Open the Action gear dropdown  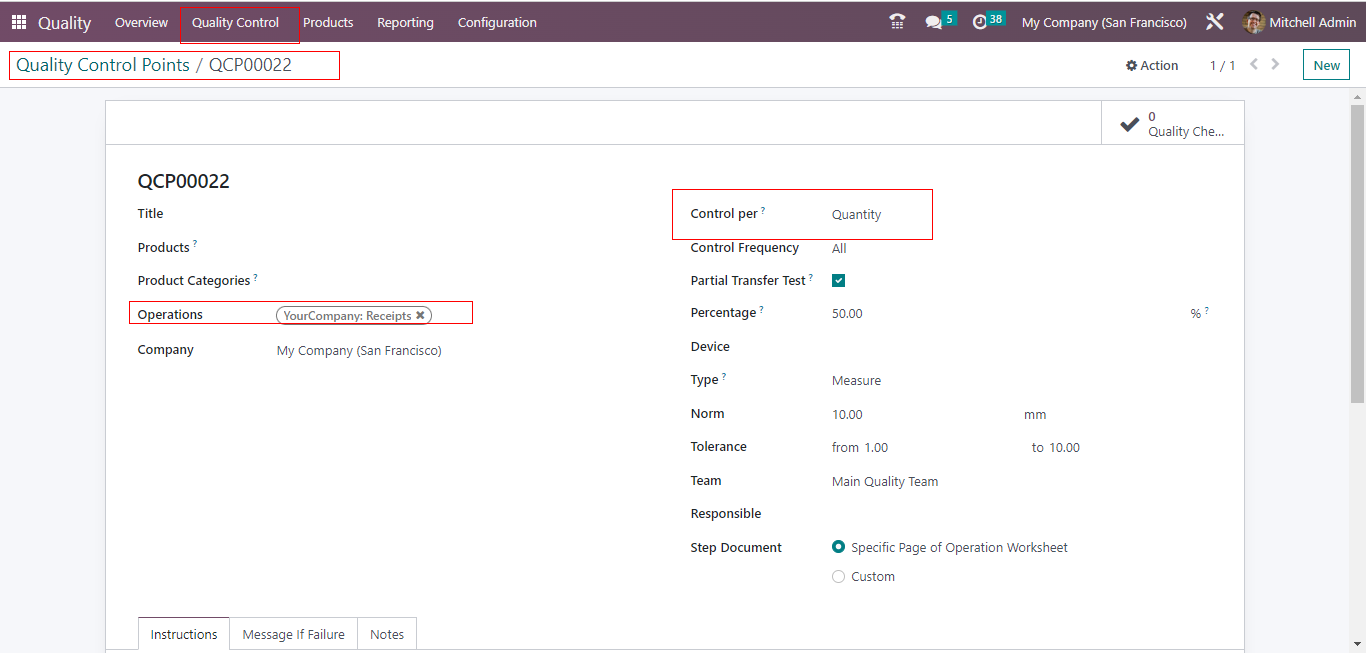[1152, 66]
